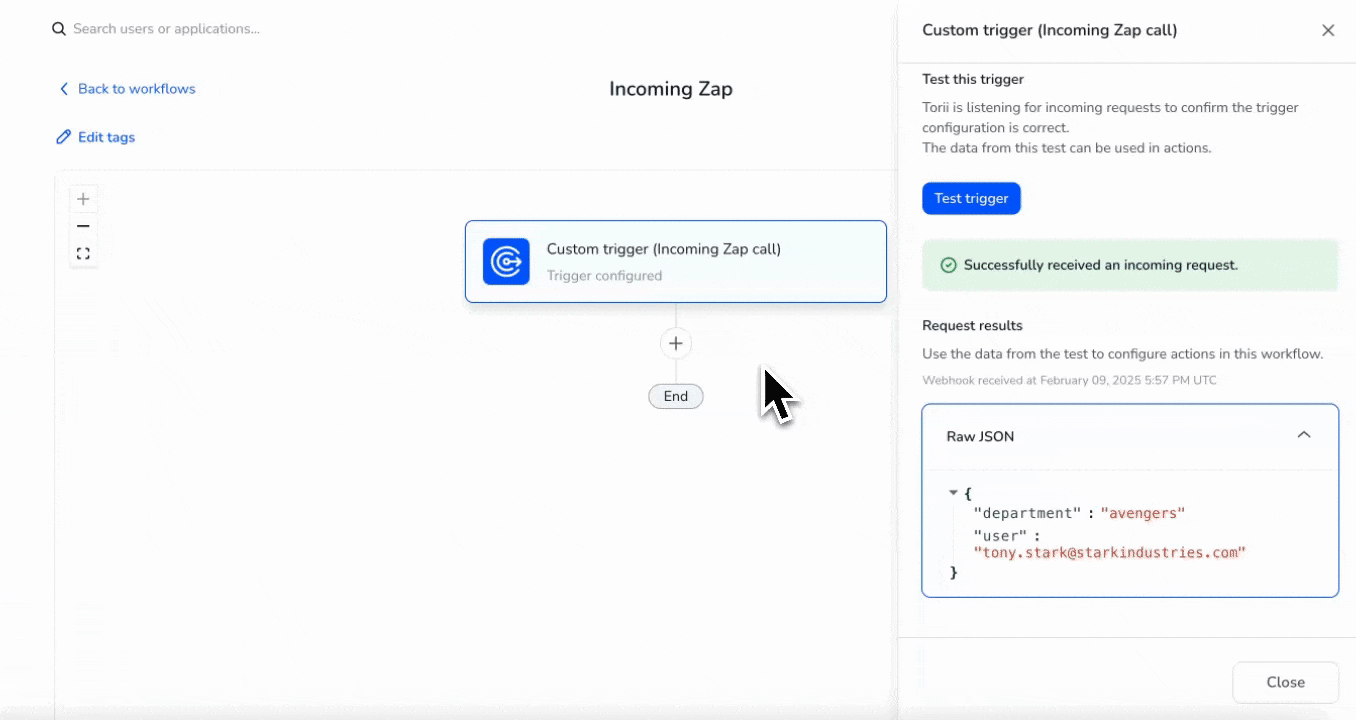Click the "user" key in the JSON

[x=1000, y=536]
